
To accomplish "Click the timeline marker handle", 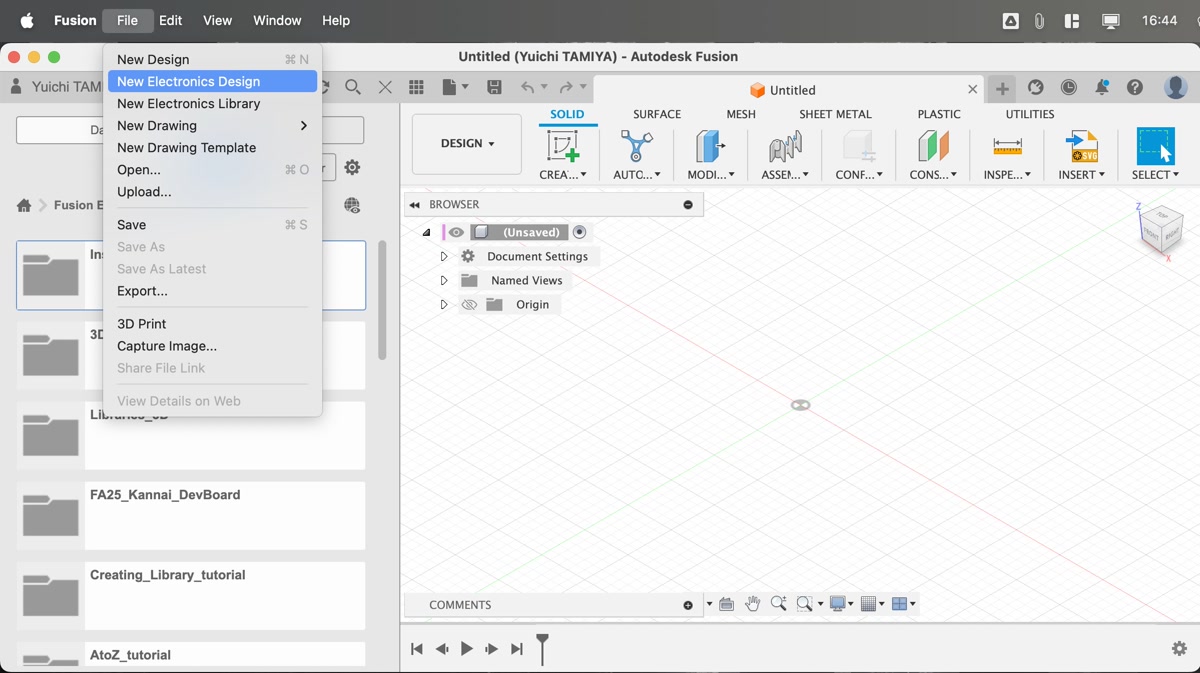I will click(542, 648).
